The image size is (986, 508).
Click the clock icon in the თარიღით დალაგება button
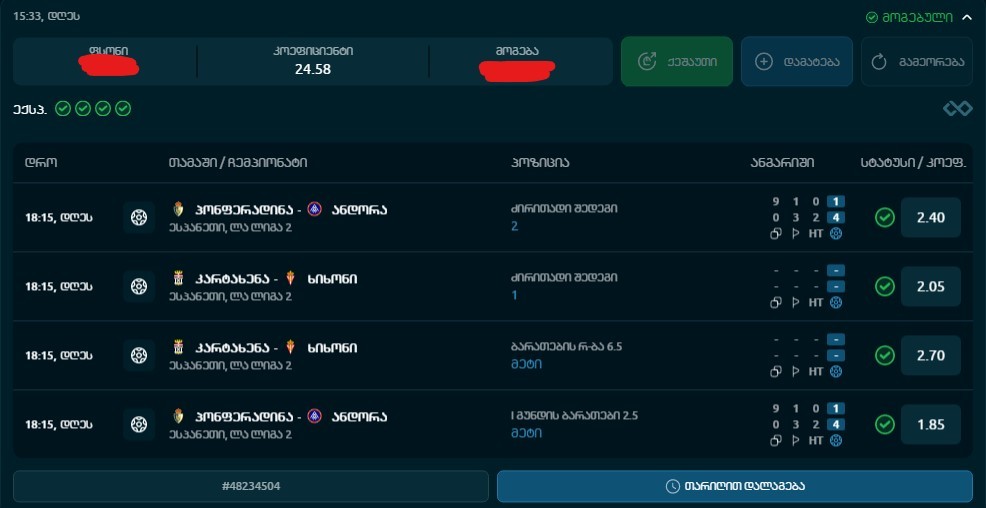point(673,486)
